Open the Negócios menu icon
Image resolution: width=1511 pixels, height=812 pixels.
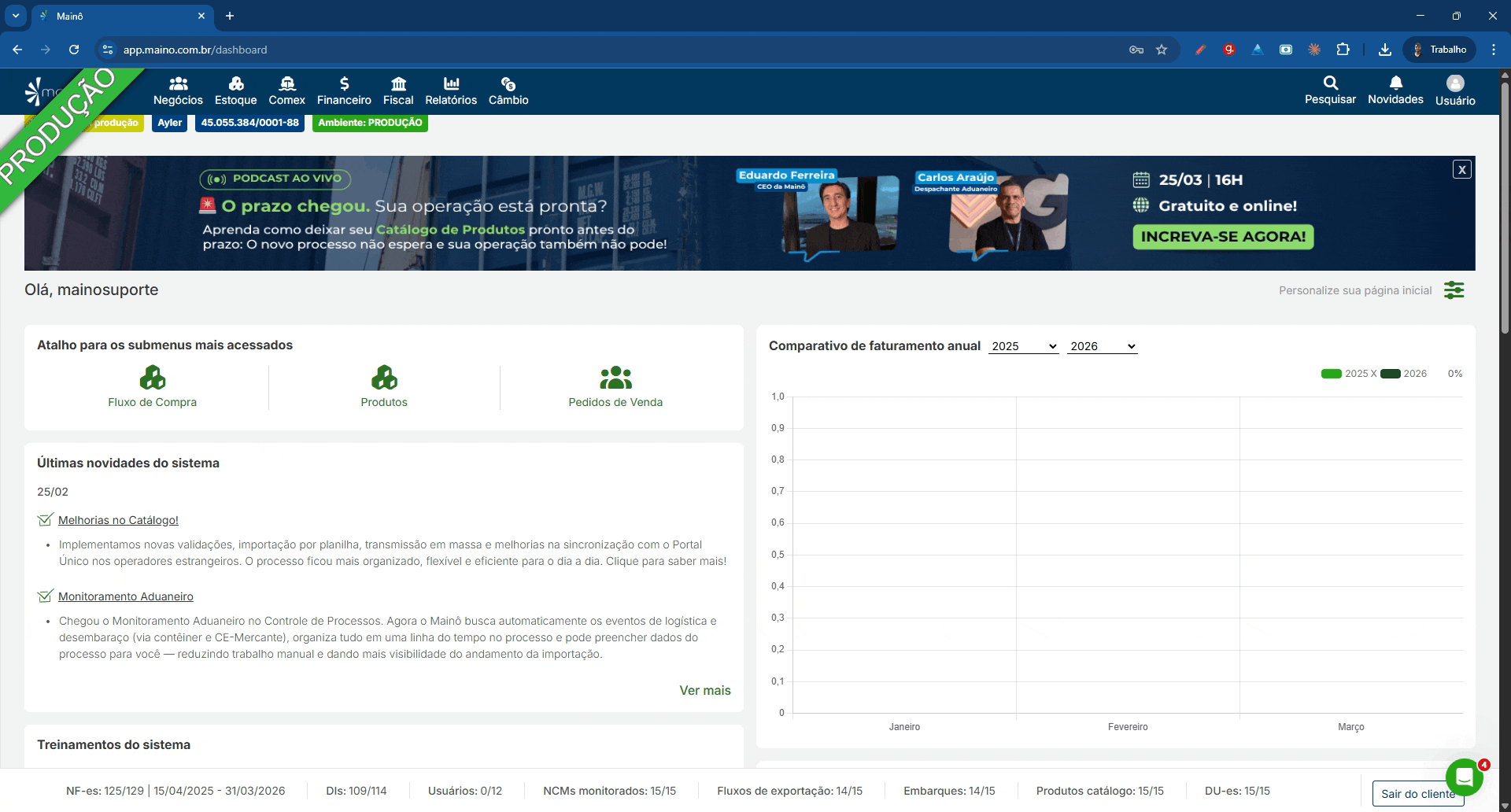178,83
